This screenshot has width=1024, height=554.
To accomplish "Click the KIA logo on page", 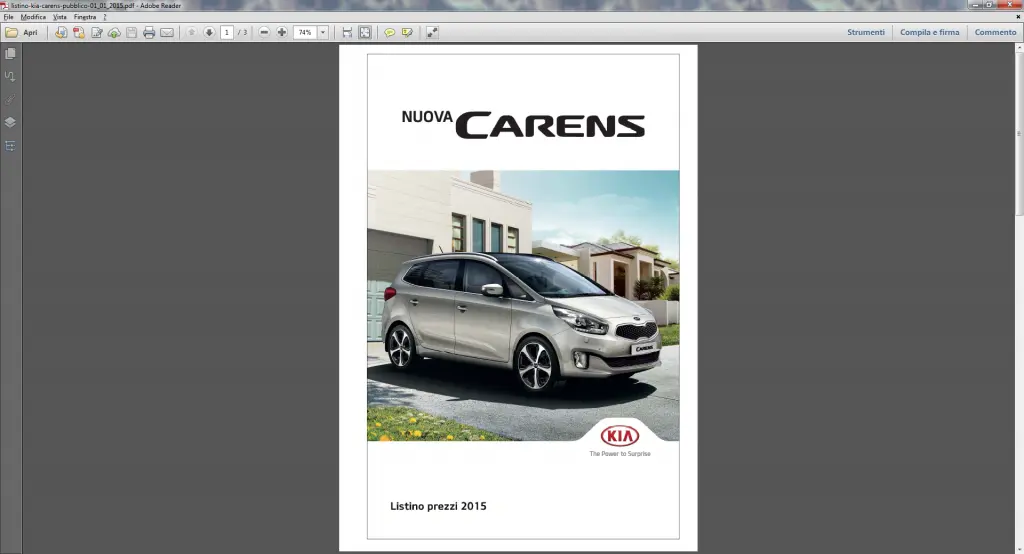I will coord(620,436).
